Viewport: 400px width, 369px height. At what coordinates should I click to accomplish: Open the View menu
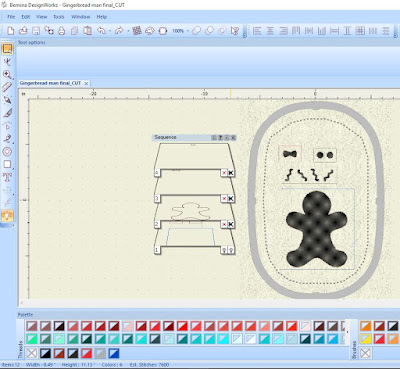[x=42, y=17]
